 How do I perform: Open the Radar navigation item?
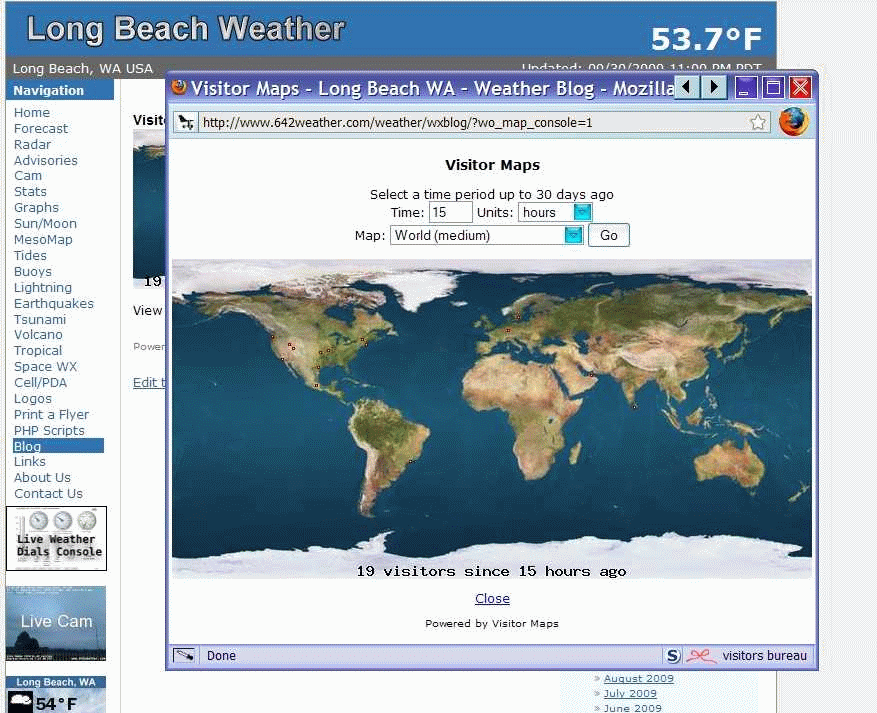click(32, 144)
